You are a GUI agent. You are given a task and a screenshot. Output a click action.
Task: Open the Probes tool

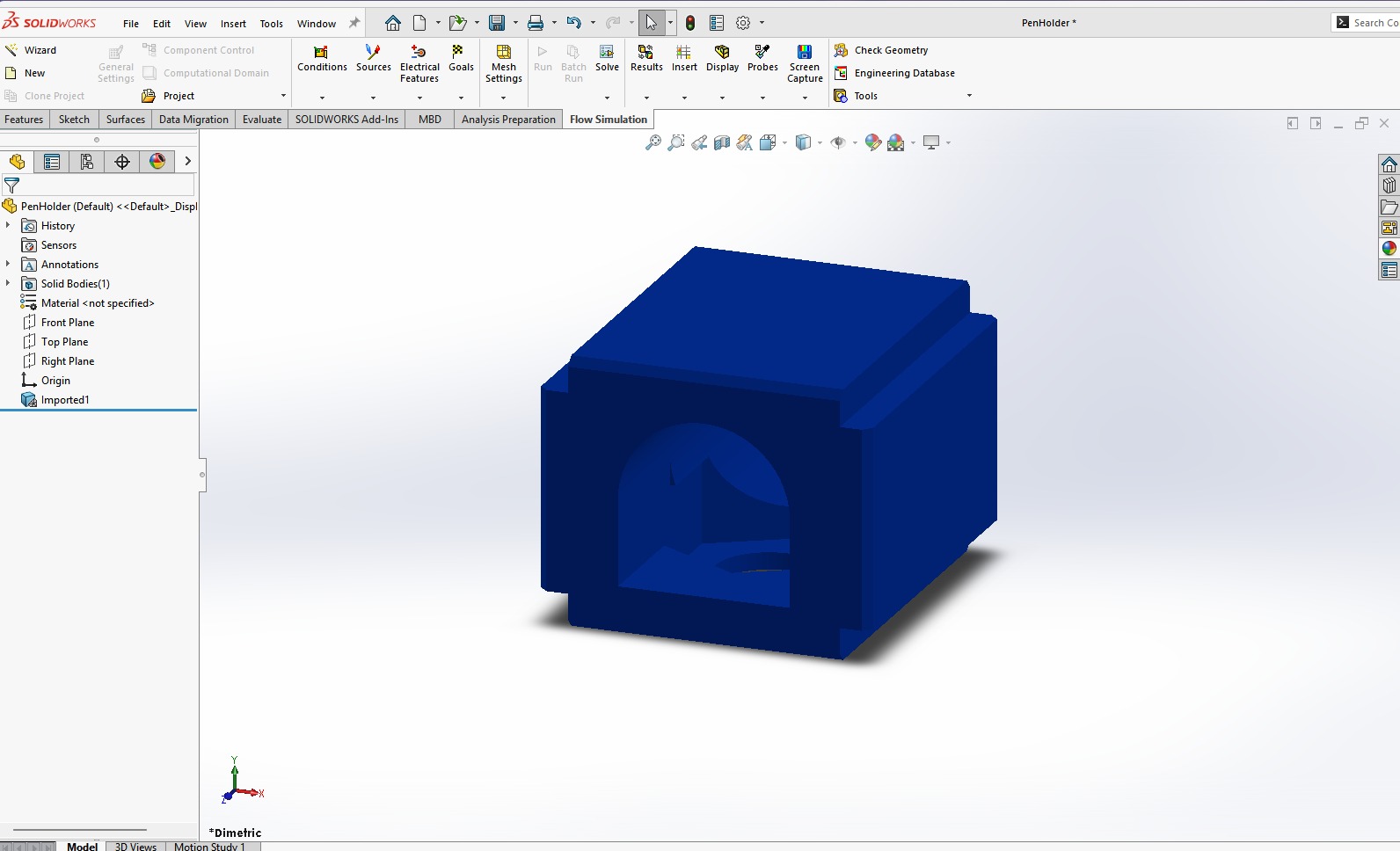762,58
